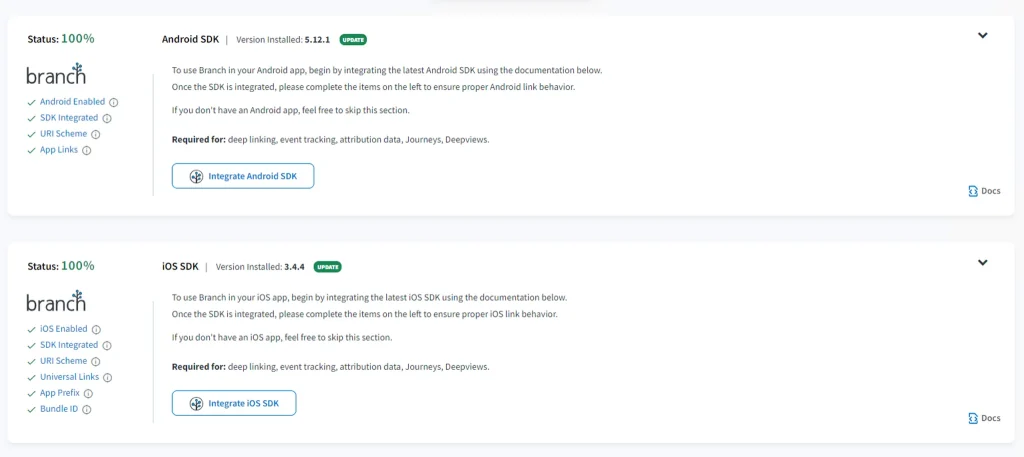
Task: Click Branch logo in iOS SDK card
Action: [x=56, y=301]
